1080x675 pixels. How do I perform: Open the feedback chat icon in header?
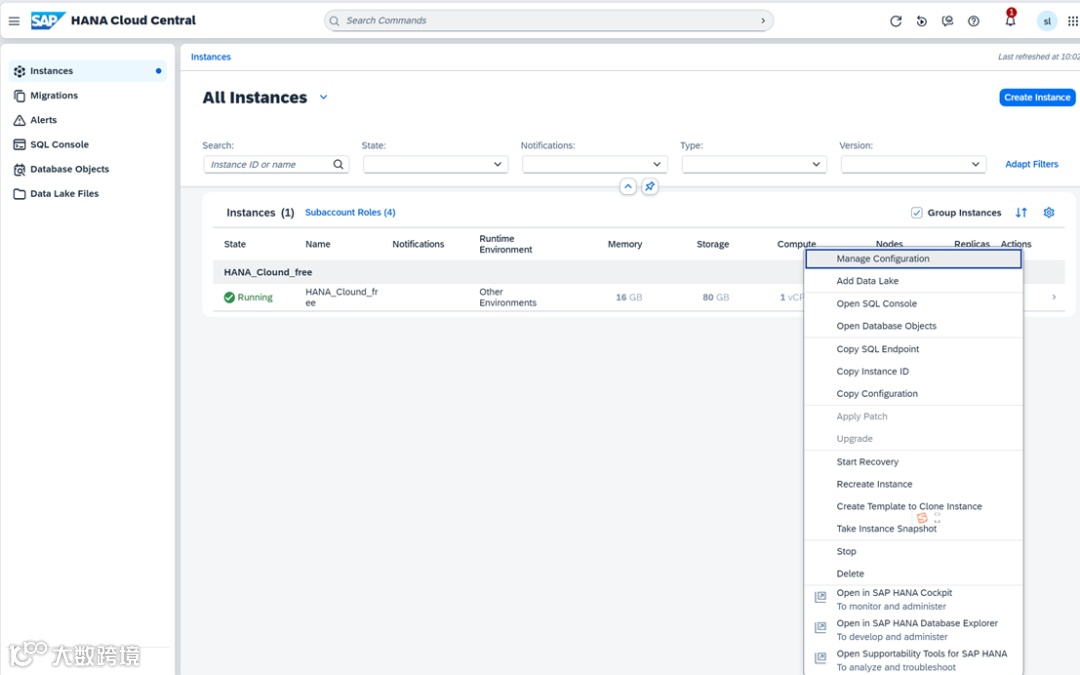click(948, 21)
